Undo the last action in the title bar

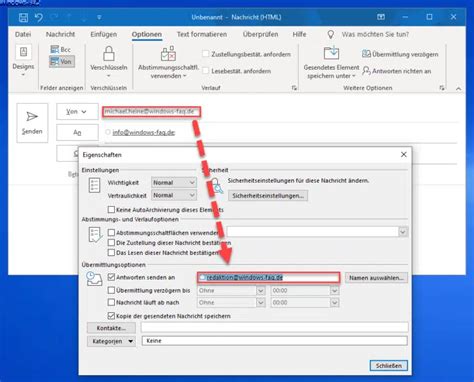coord(39,17)
